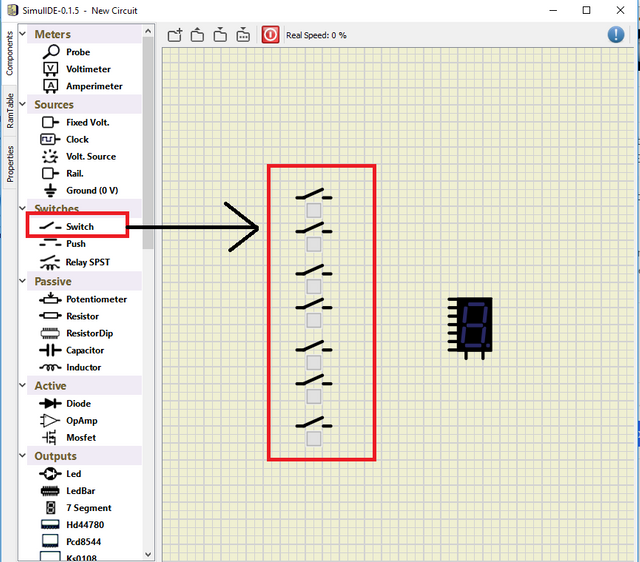Pick the Potentiometer icon
The height and width of the screenshot is (562, 640).
click(x=50, y=299)
